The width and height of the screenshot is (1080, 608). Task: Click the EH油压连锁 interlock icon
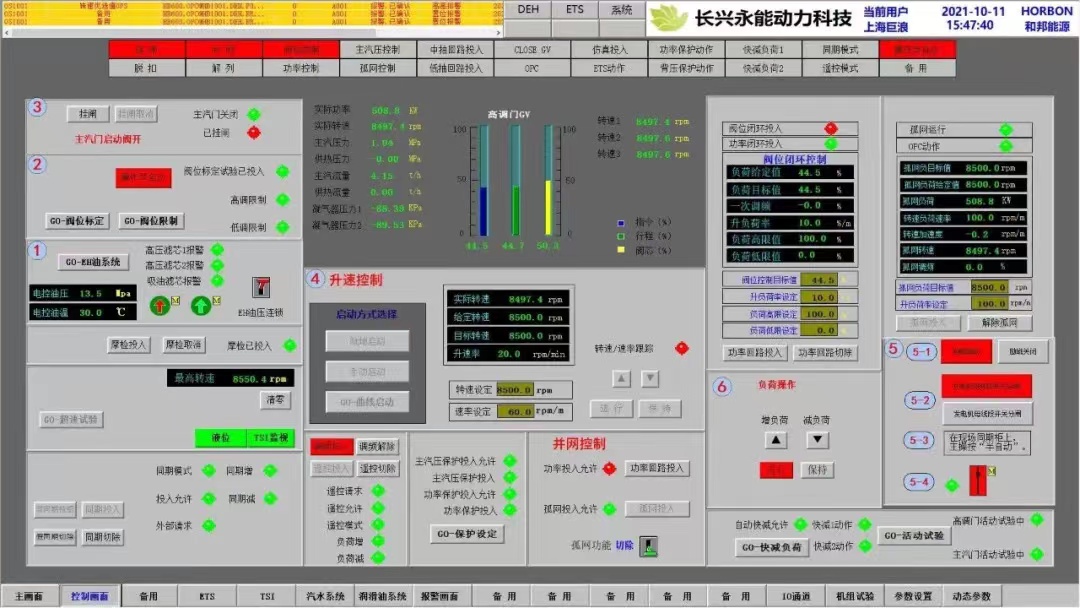260,287
